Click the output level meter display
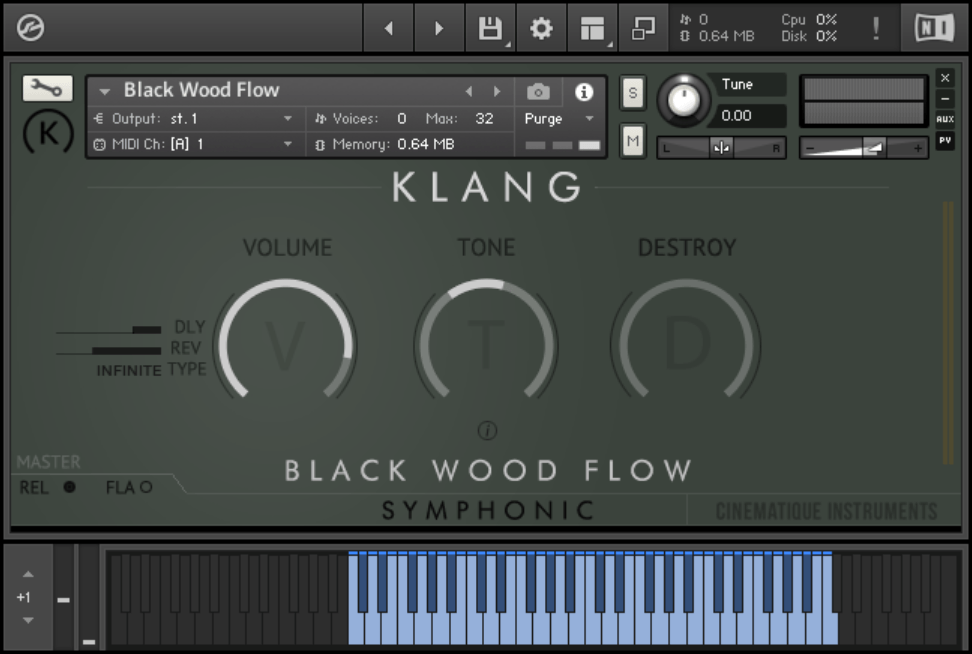The image size is (972, 654). [864, 100]
